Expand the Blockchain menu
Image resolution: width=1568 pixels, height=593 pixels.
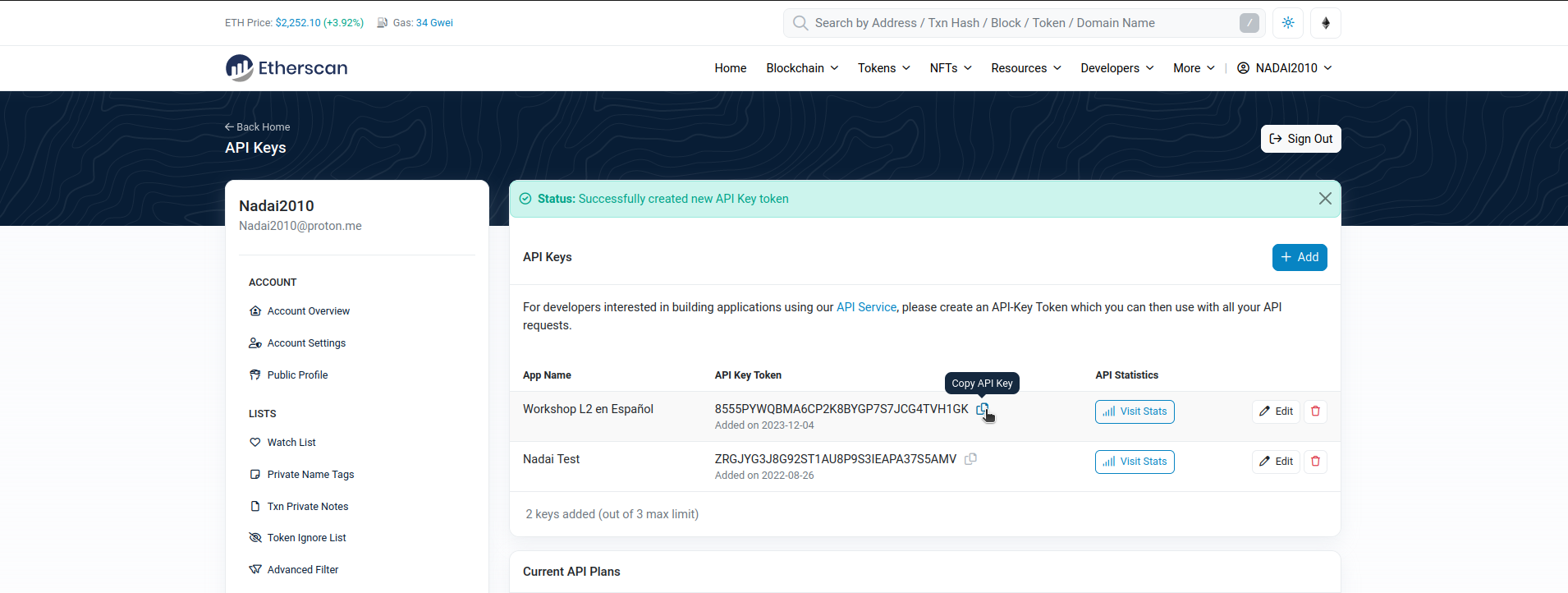click(802, 68)
